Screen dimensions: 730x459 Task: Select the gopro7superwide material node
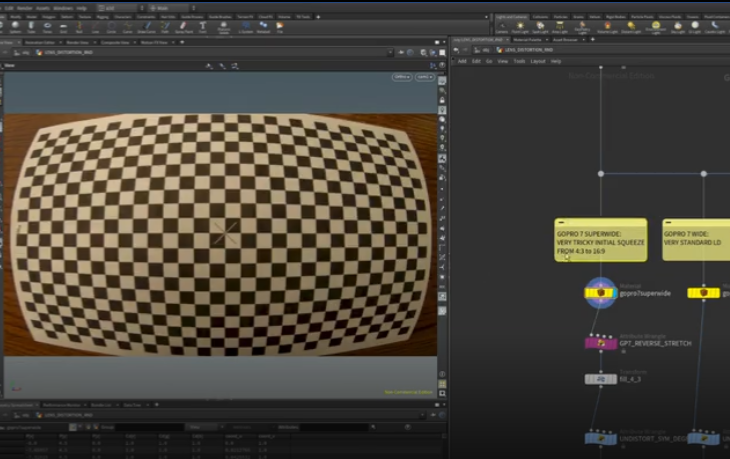[599, 292]
